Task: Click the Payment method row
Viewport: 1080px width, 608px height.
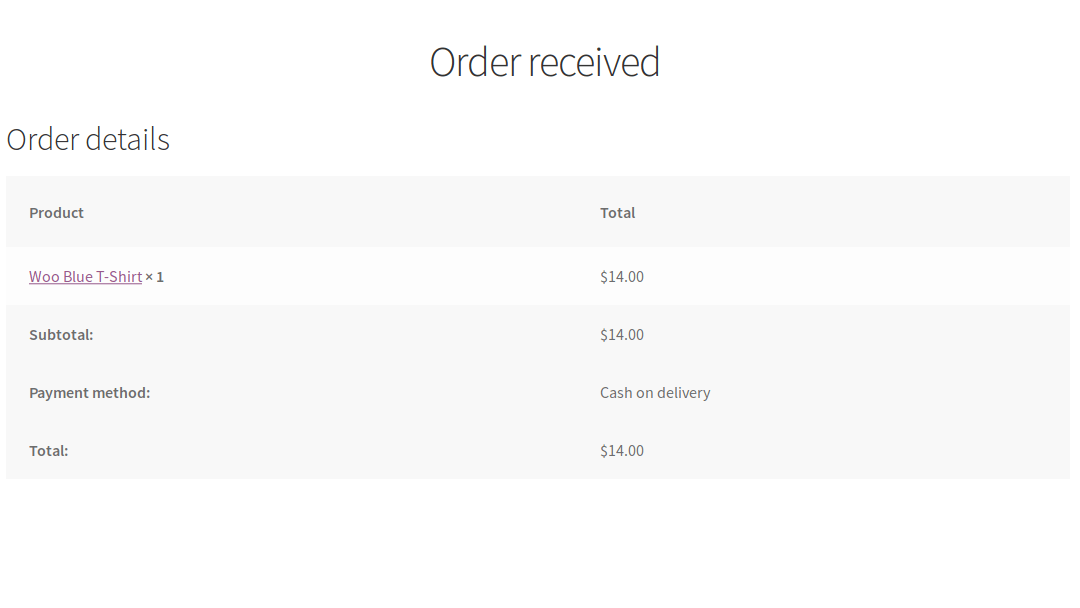Action: [x=400, y=392]
